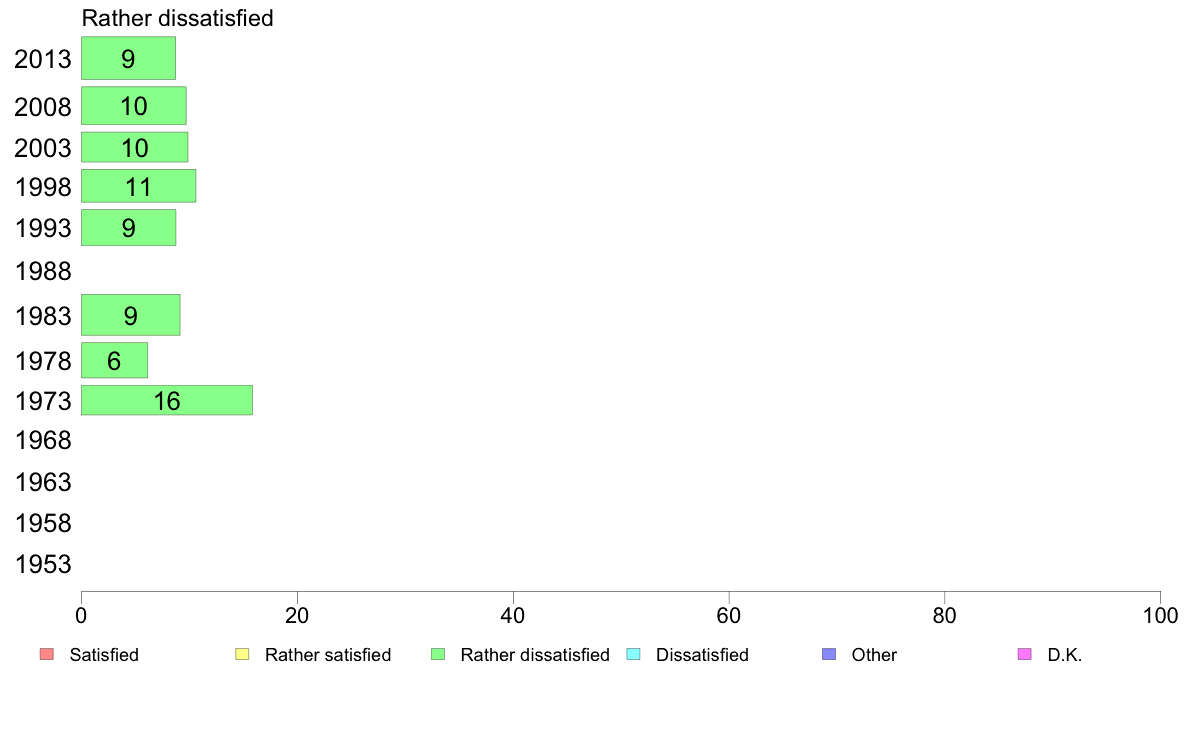Viewport: 1188px width, 736px height.
Task: Click the 1973 bar showing 16
Action: point(166,400)
